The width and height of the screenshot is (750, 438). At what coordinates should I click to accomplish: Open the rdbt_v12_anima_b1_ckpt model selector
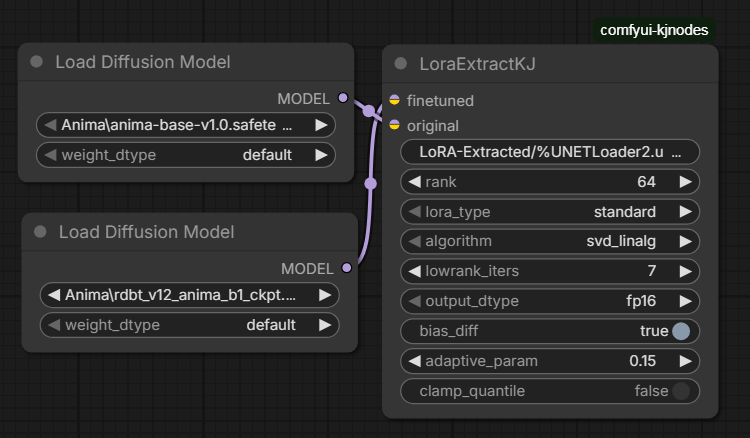189,295
